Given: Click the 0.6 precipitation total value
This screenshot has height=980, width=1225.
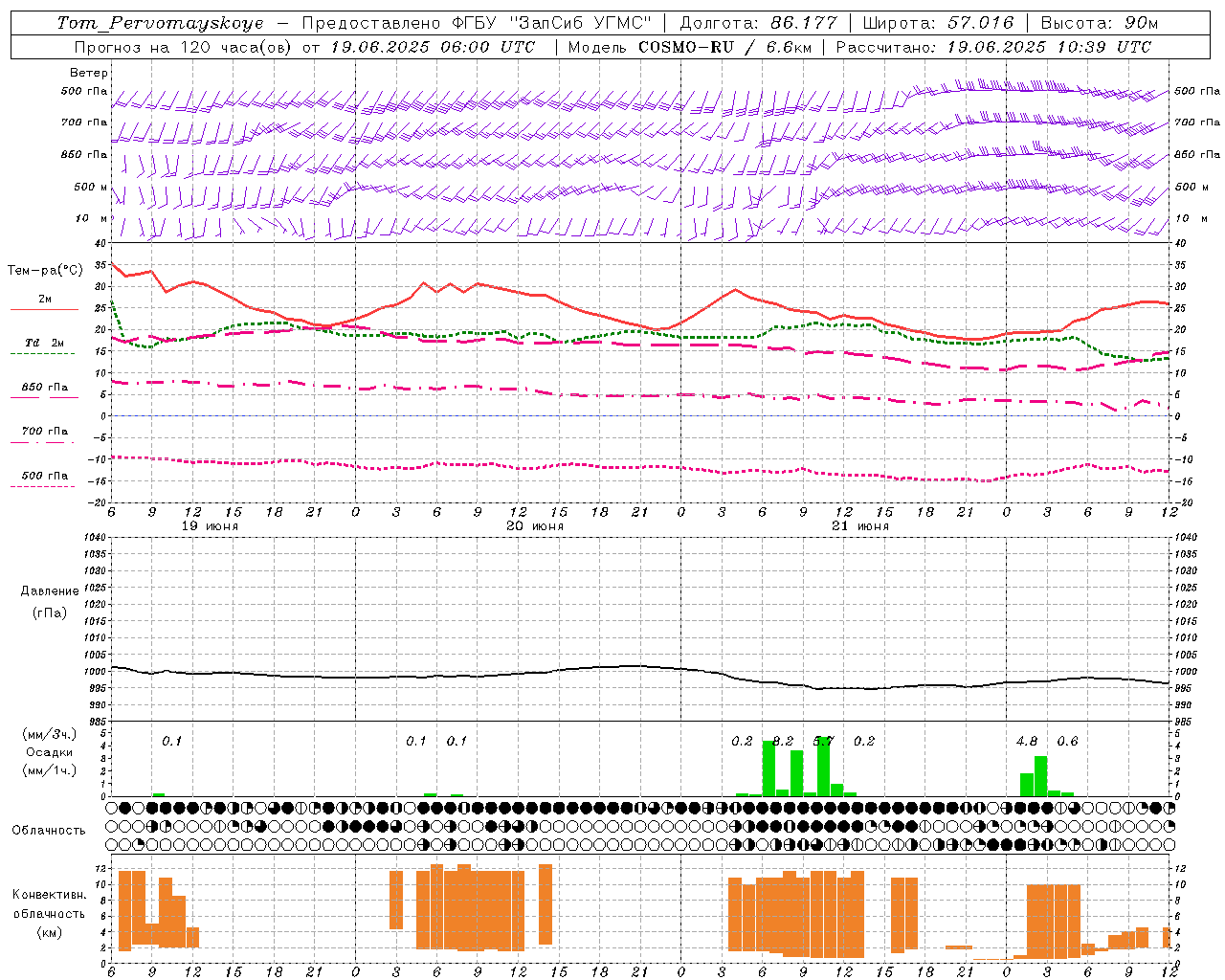Looking at the screenshot, I should tap(1067, 742).
